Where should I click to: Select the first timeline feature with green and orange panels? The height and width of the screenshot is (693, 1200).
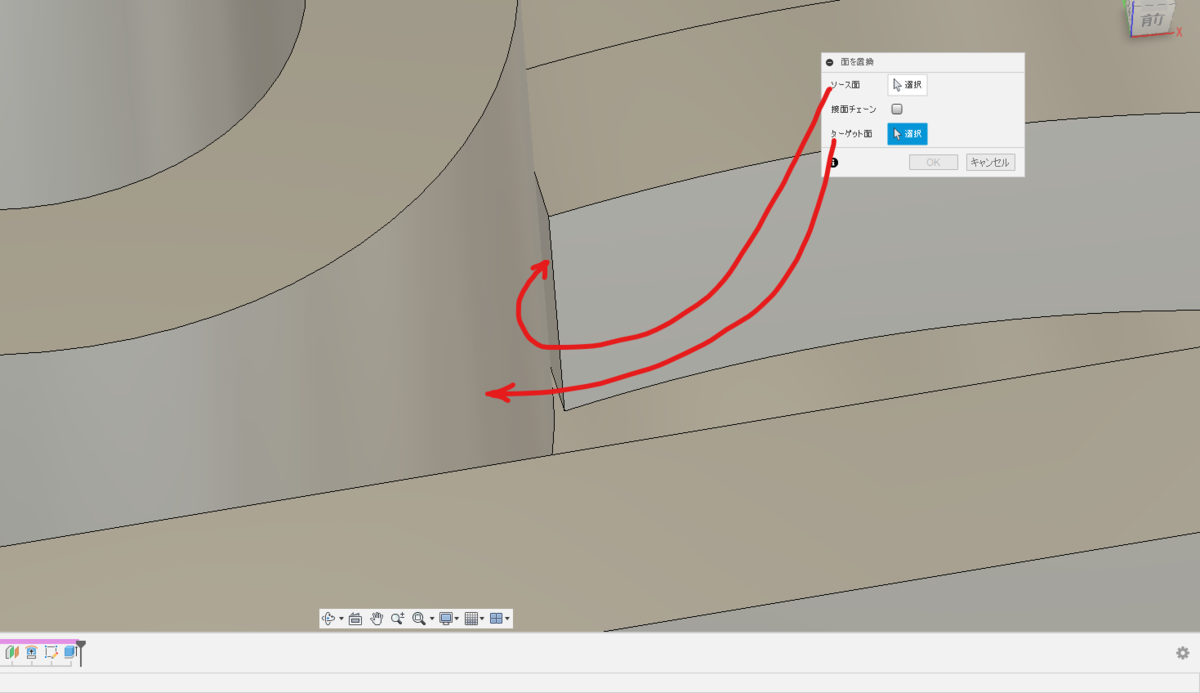pos(12,652)
